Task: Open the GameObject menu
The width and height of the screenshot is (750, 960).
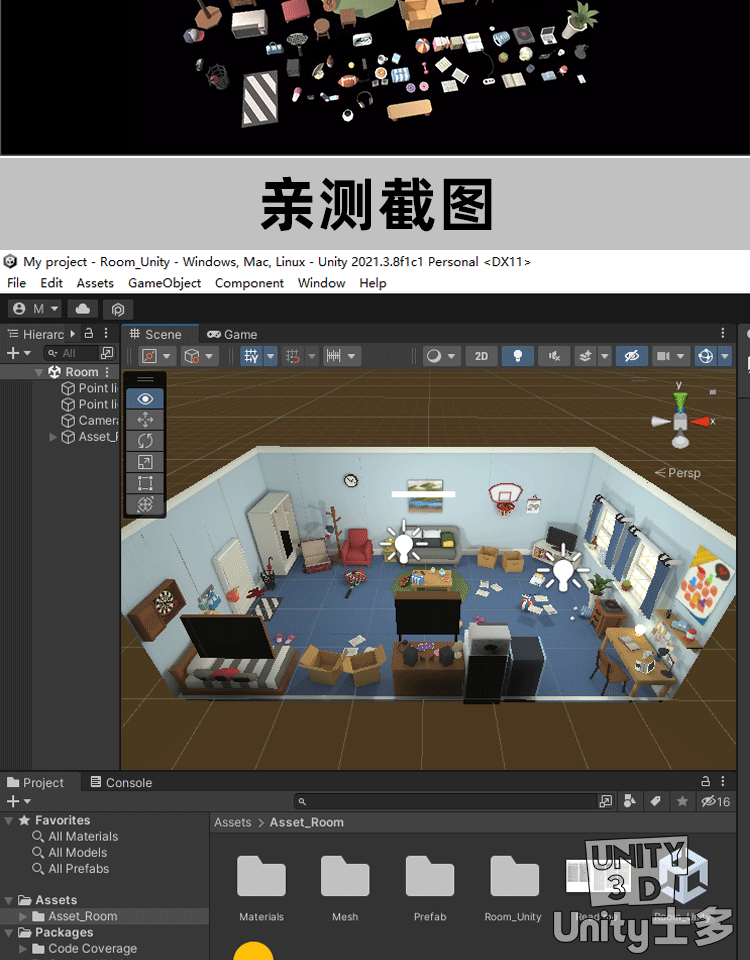Action: pyautogui.click(x=164, y=283)
